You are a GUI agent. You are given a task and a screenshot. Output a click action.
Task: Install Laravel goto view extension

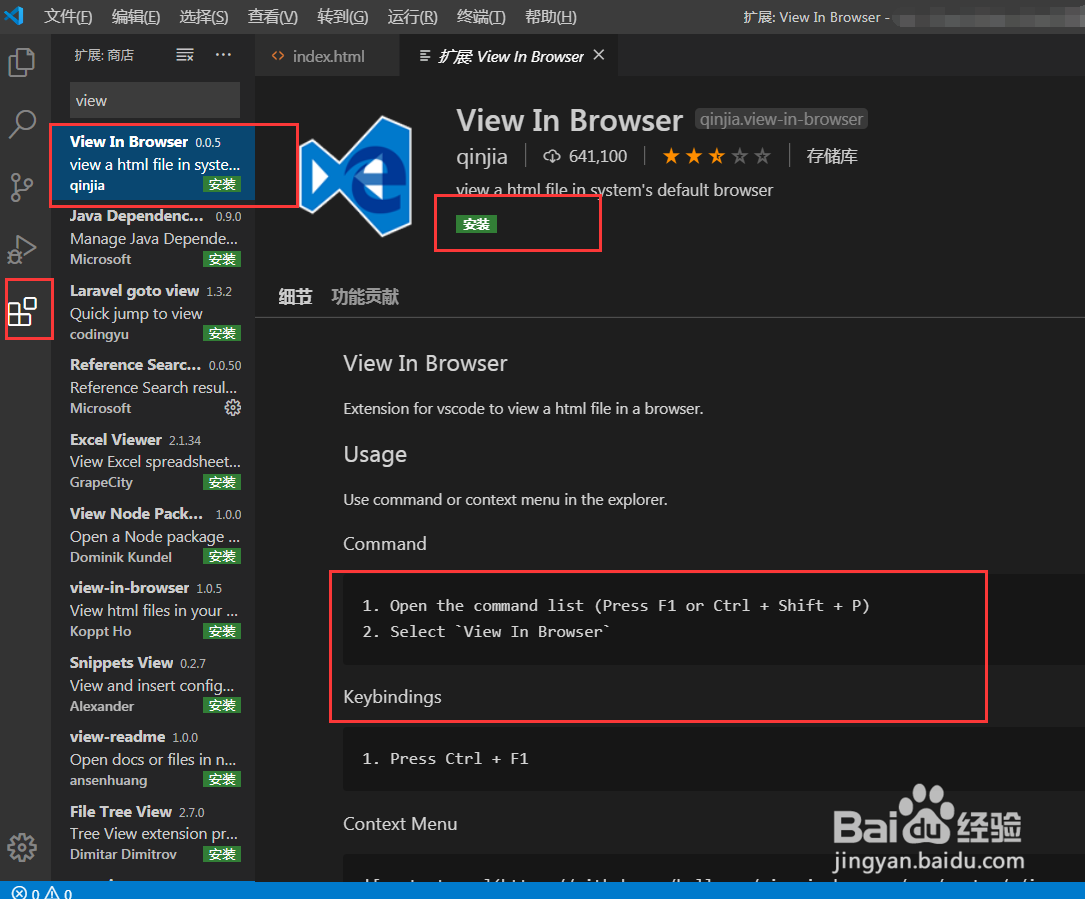[221, 334]
